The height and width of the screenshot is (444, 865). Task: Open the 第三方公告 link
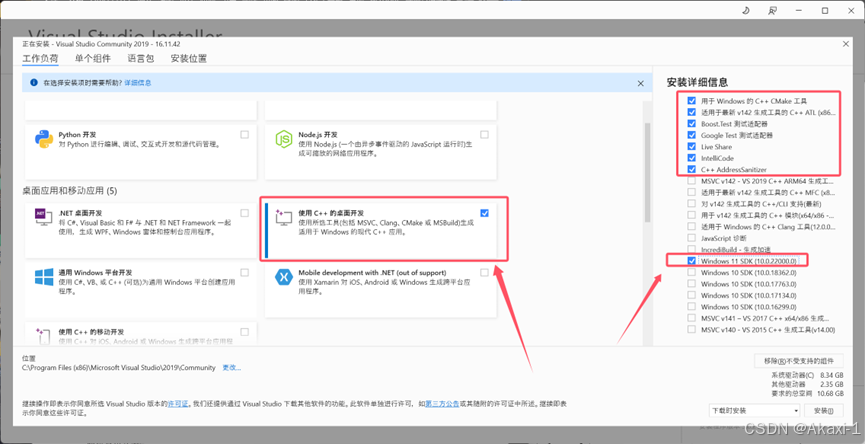pyautogui.click(x=442, y=404)
